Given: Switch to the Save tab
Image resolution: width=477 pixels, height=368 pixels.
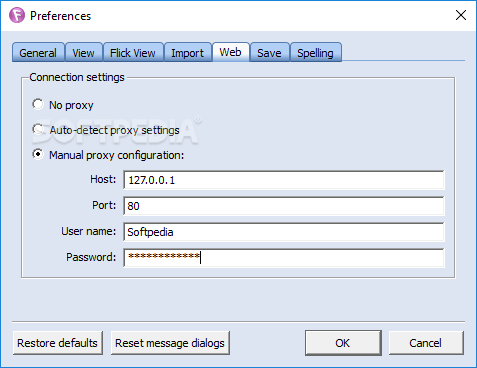Looking at the screenshot, I should point(269,53).
